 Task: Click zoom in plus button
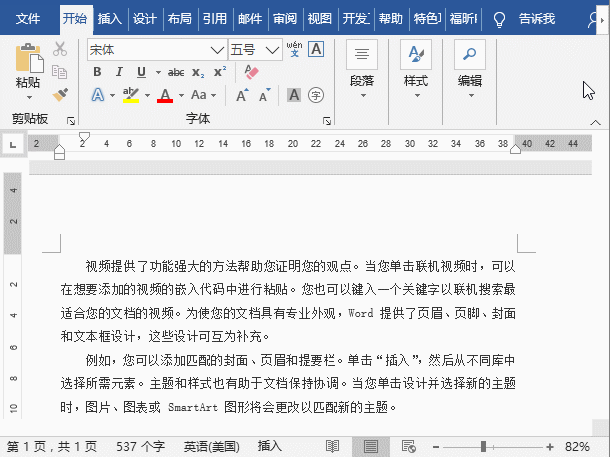point(550,447)
